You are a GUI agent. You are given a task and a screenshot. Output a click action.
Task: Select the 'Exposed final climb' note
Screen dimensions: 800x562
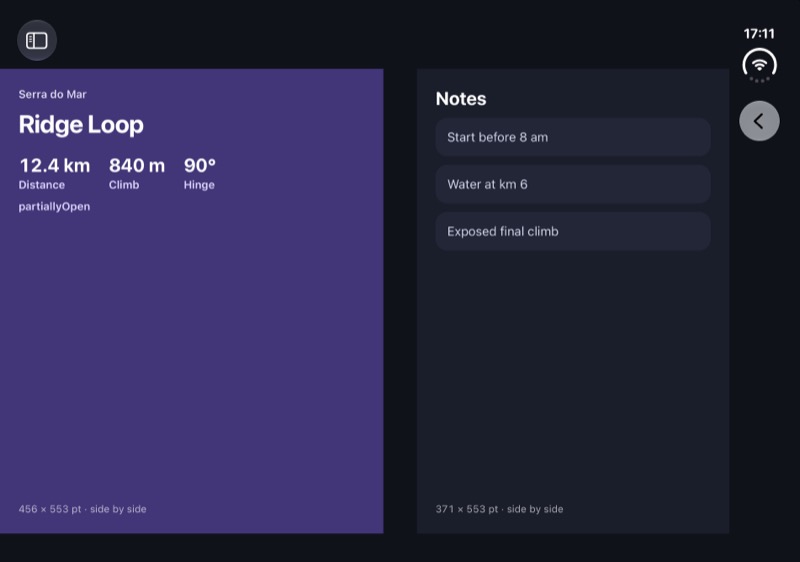(572, 232)
